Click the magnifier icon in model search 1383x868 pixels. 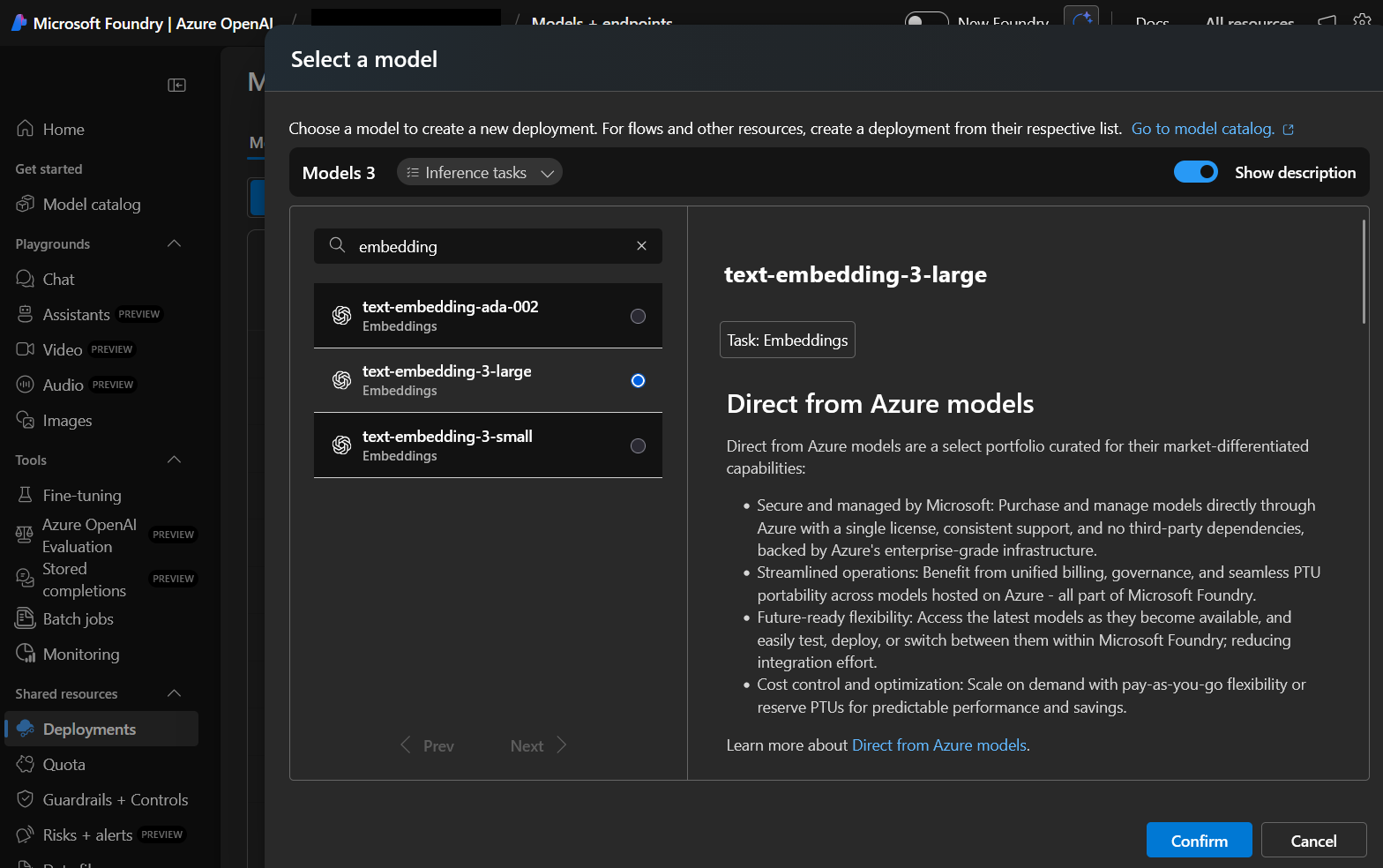[337, 245]
